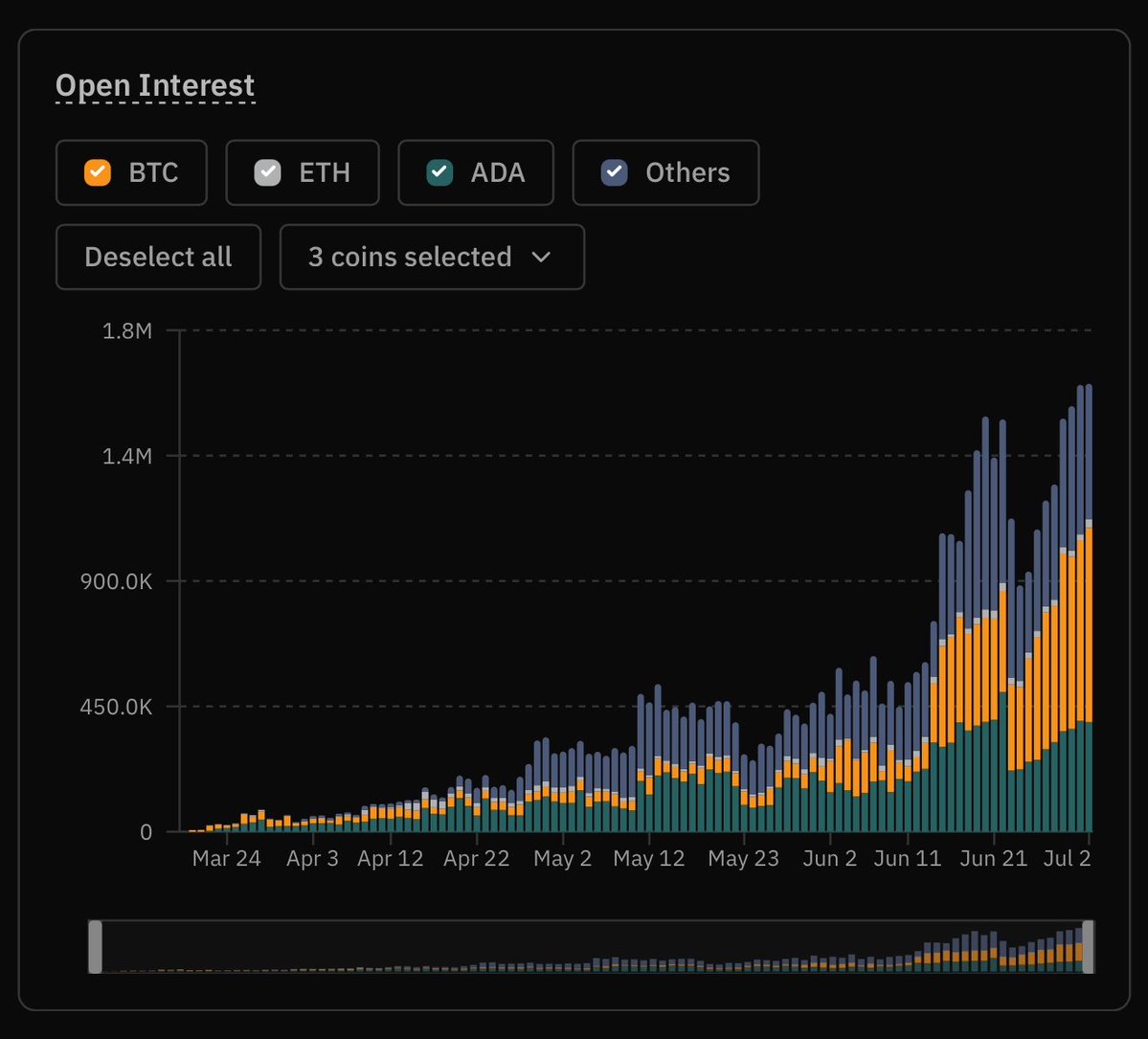
Task: Uncheck the BTC checkbox
Action: tap(98, 172)
